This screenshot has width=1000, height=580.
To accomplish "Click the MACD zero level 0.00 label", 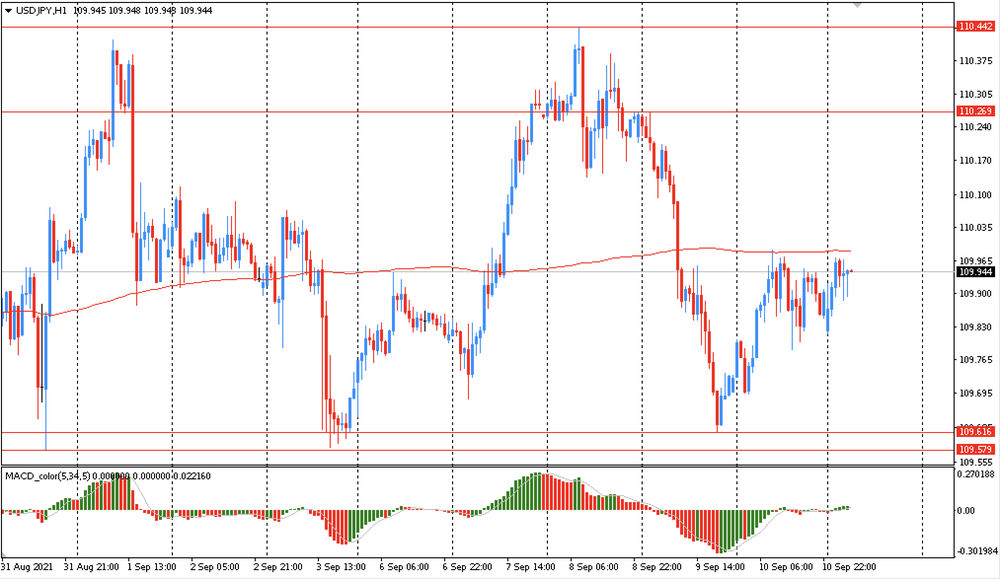I will coord(967,510).
